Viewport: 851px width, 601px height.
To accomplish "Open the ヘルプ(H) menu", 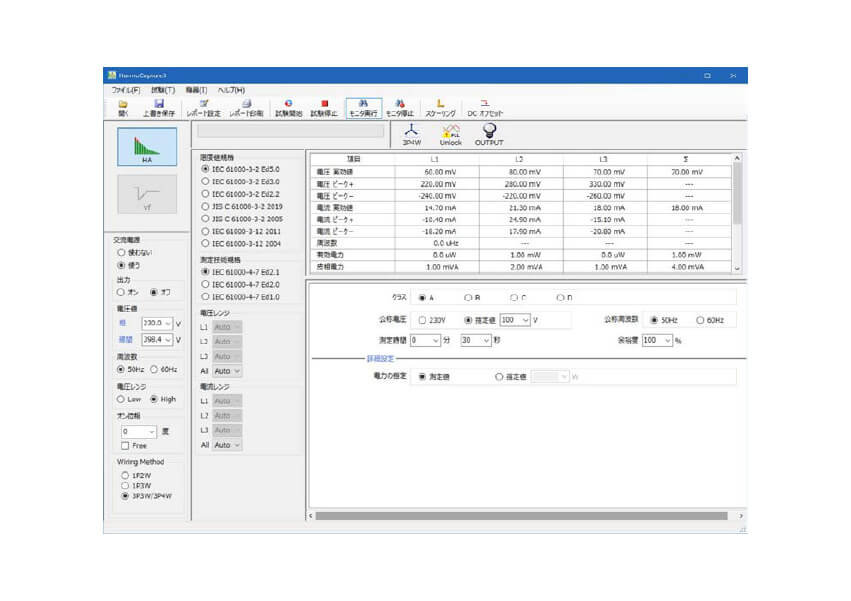I will (x=231, y=90).
